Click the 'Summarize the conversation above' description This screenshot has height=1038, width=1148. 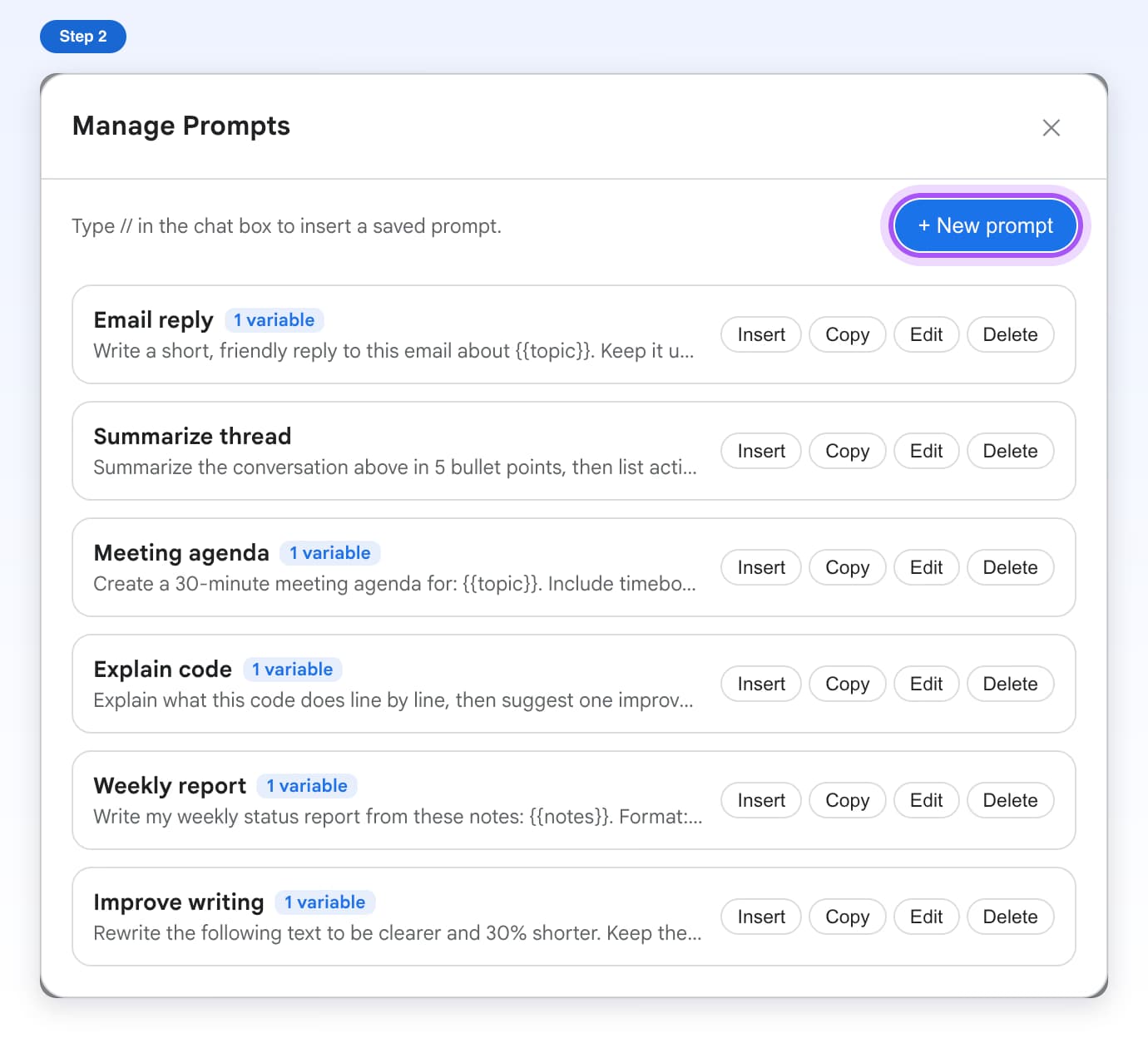click(395, 467)
